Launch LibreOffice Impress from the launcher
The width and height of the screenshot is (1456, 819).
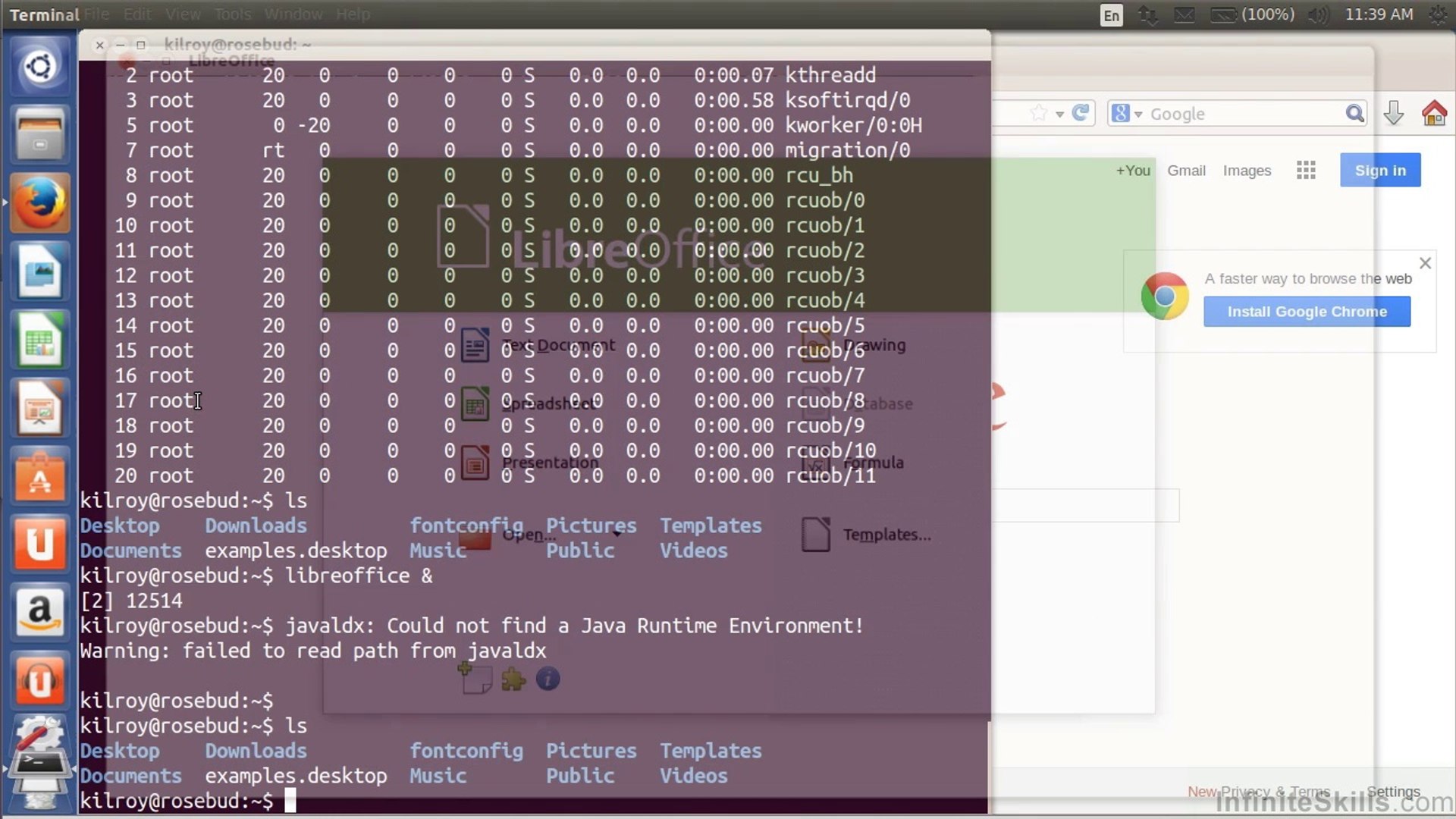coord(39,408)
